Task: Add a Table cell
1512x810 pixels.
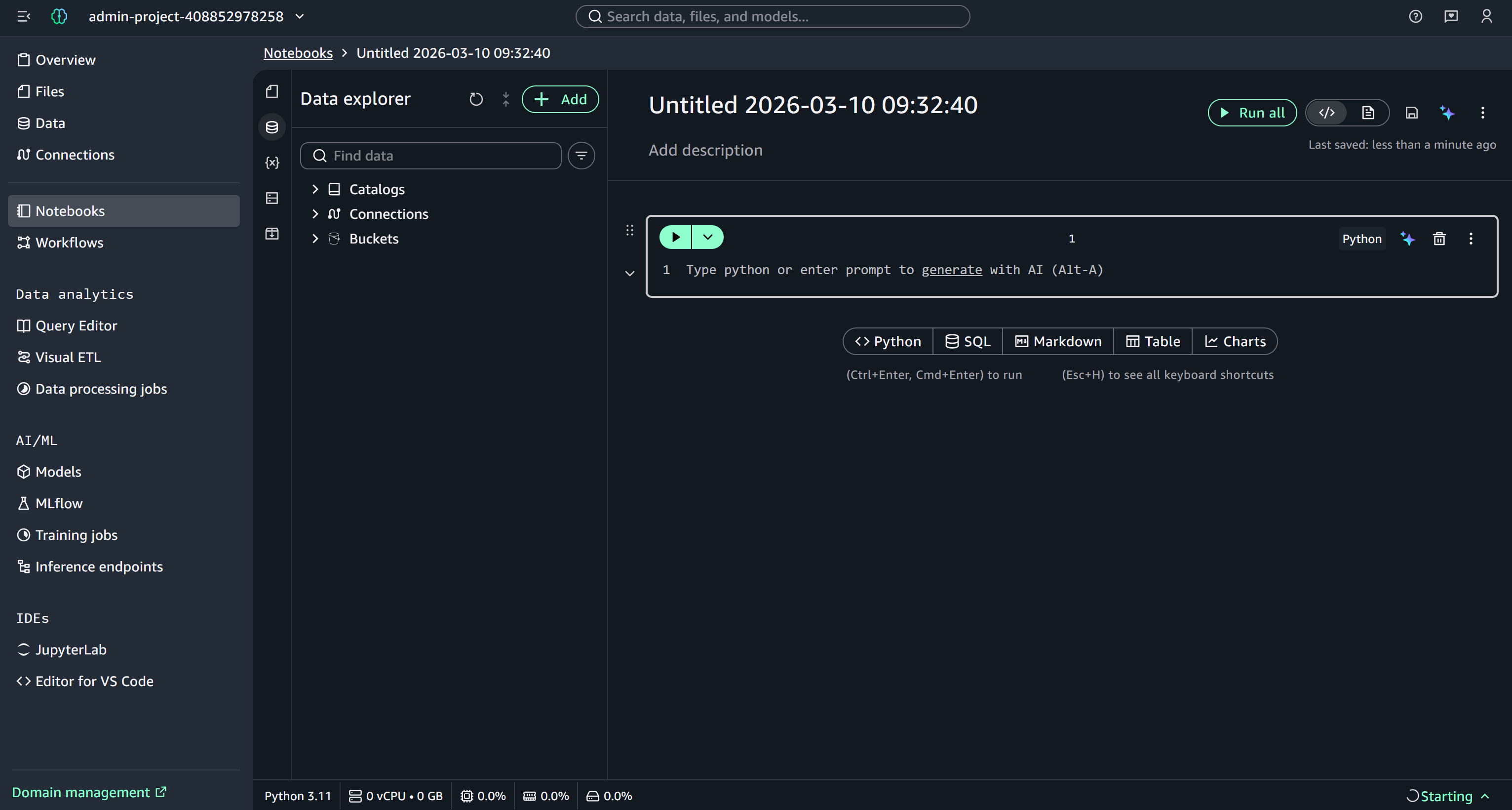Action: pos(1153,341)
